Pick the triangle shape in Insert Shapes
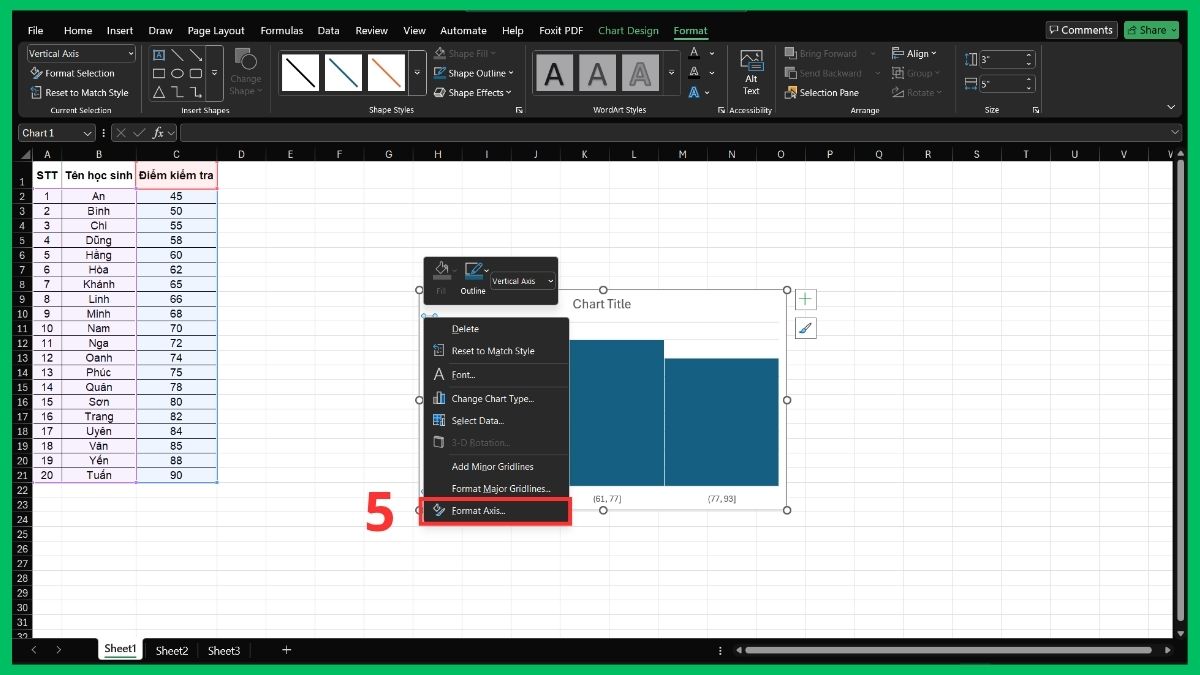The width and height of the screenshot is (1200, 675). coord(159,92)
